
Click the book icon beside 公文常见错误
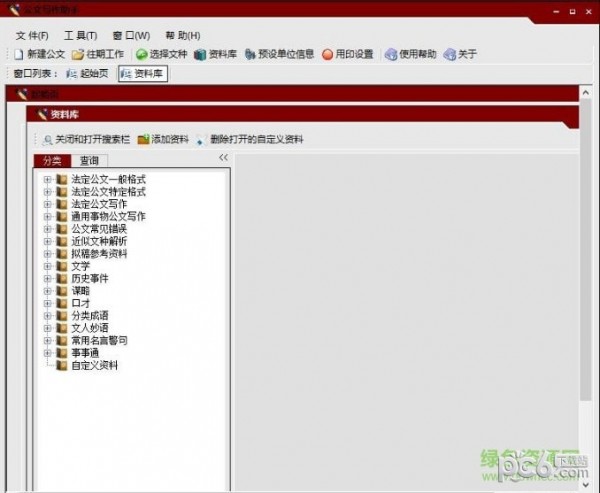(62, 229)
